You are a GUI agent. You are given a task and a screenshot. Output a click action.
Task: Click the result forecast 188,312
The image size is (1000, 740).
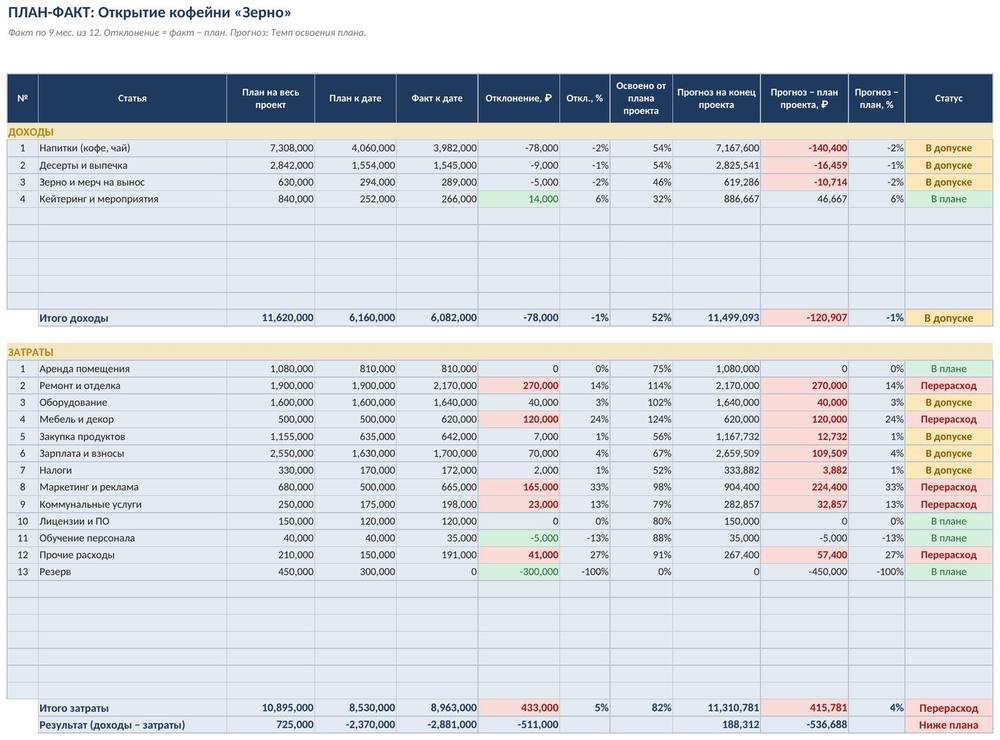716,725
